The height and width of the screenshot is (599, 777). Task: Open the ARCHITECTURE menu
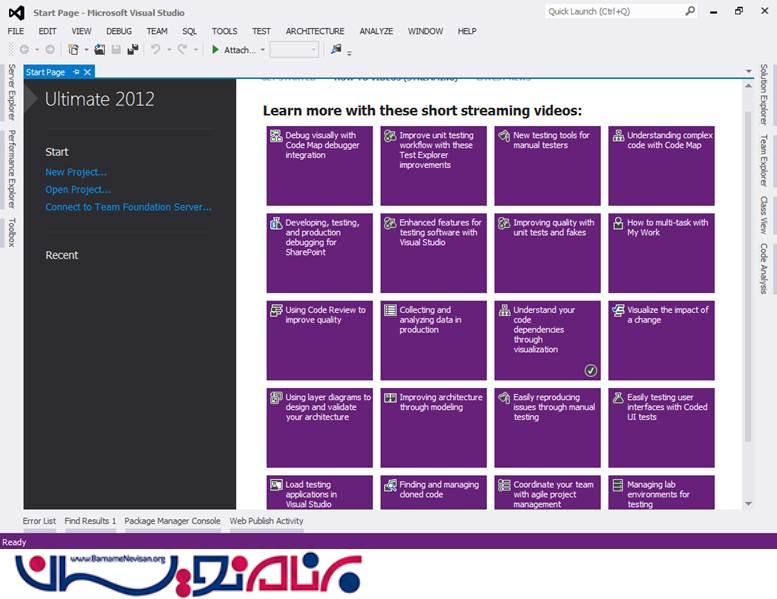314,31
